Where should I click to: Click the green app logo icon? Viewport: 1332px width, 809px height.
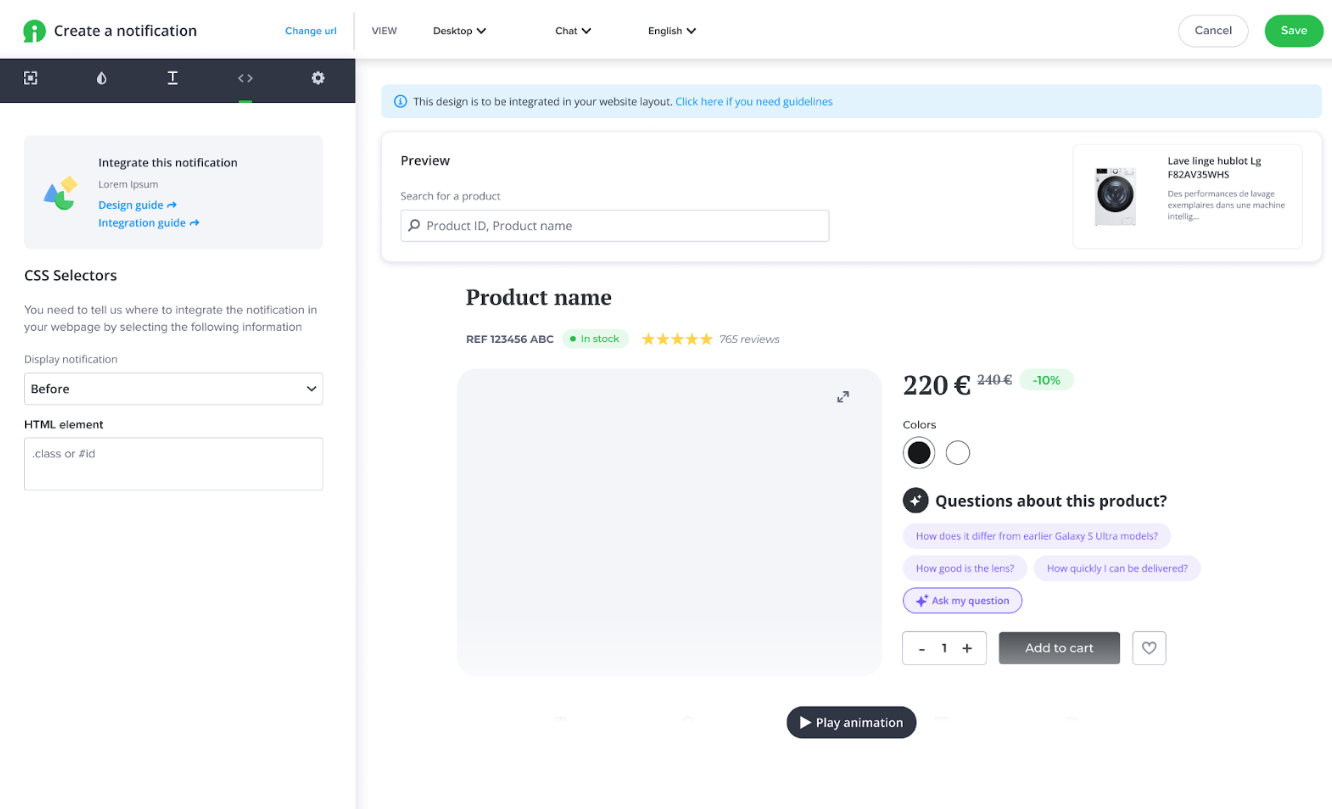coord(34,31)
